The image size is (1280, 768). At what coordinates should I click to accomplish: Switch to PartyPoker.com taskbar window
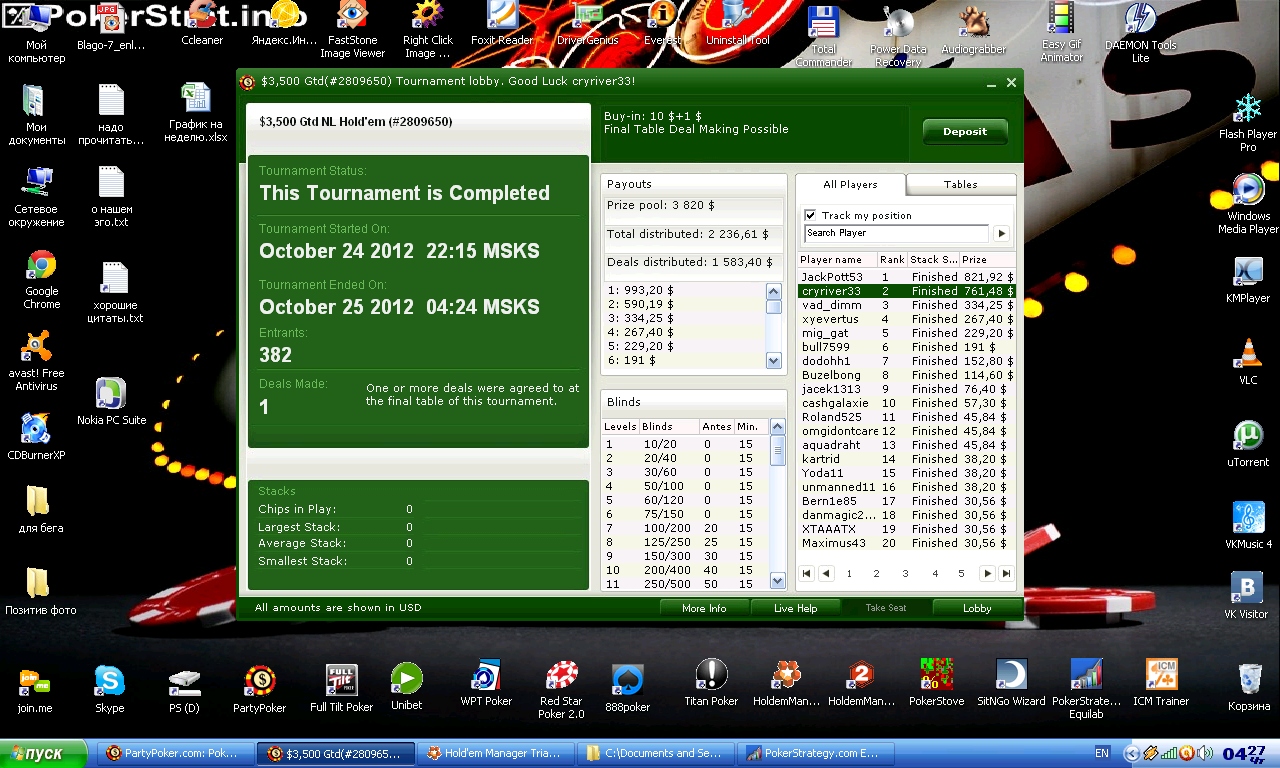tap(175, 753)
